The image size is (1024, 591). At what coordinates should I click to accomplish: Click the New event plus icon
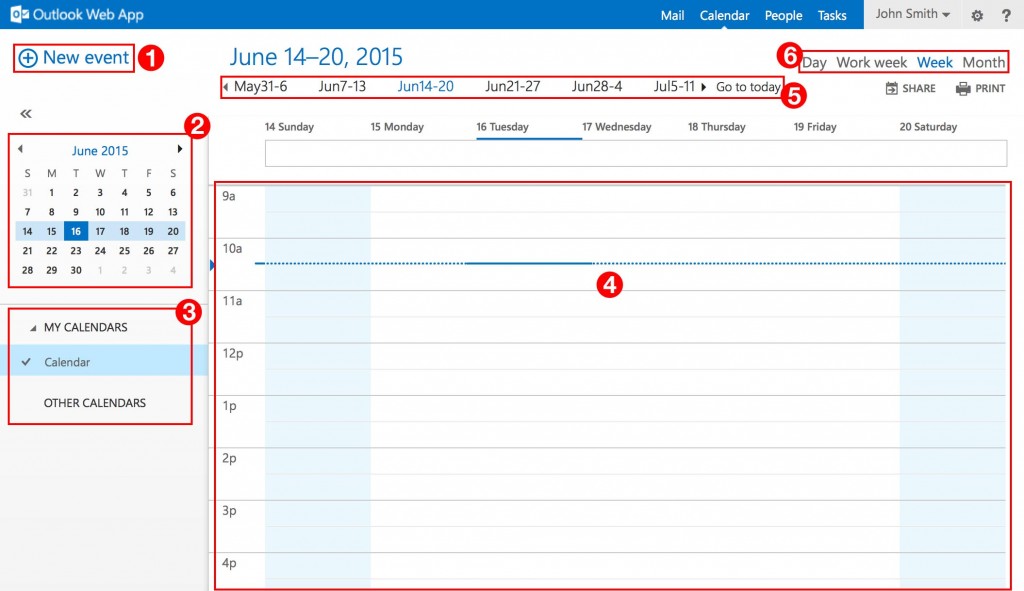click(28, 58)
